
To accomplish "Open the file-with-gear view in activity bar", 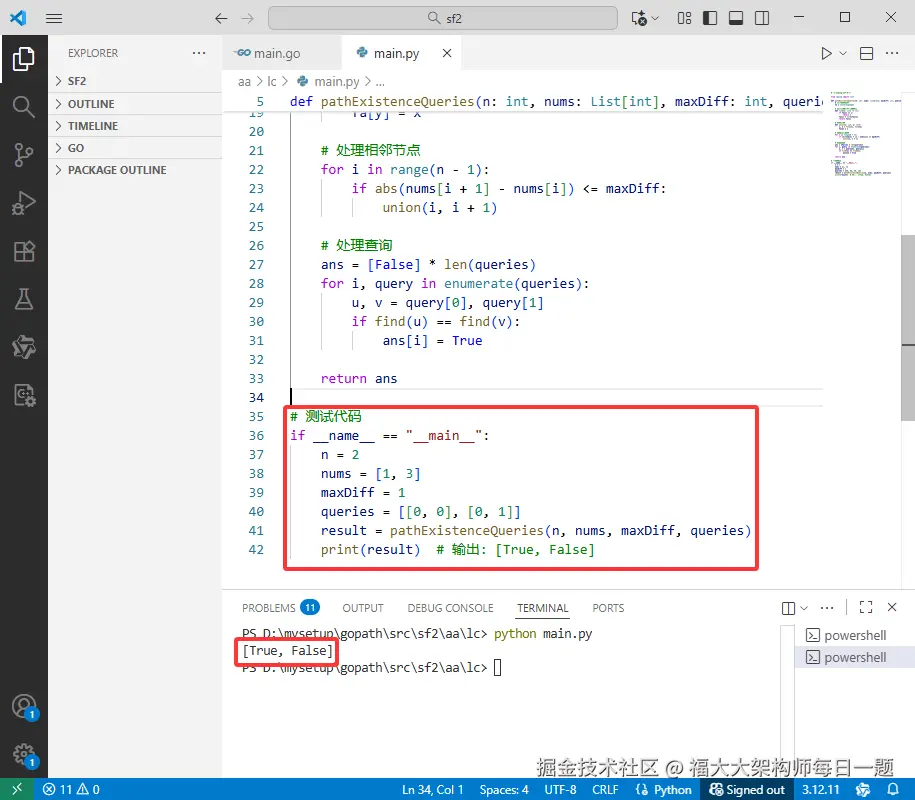I will tap(23, 395).
